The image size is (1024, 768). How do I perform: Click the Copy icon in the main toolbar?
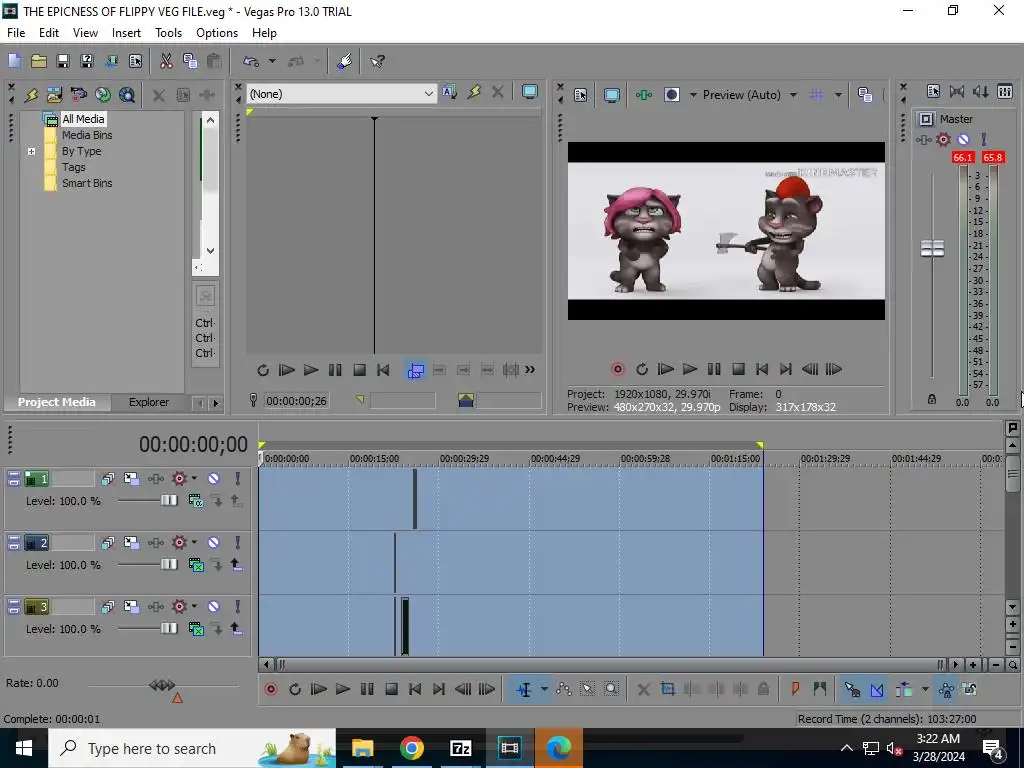pyautogui.click(x=190, y=61)
